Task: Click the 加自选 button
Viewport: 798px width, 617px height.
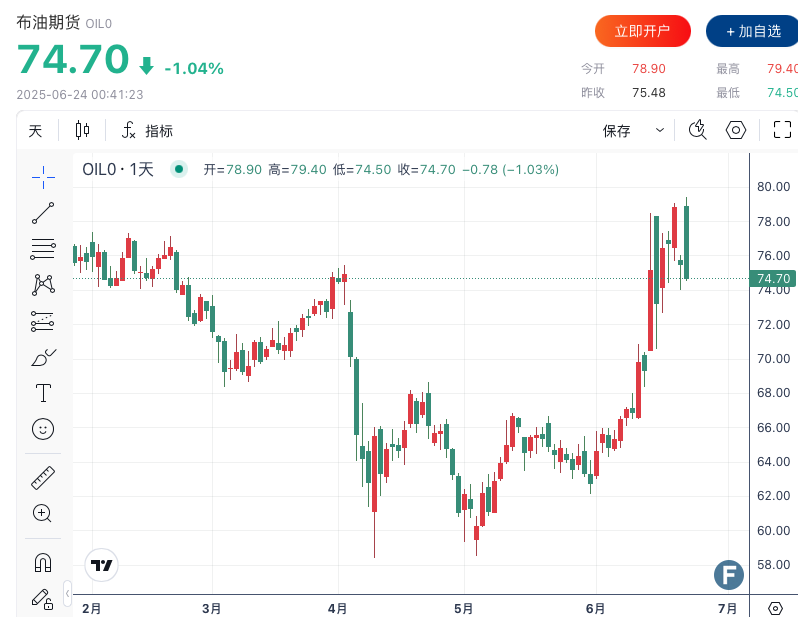Action: tap(753, 31)
